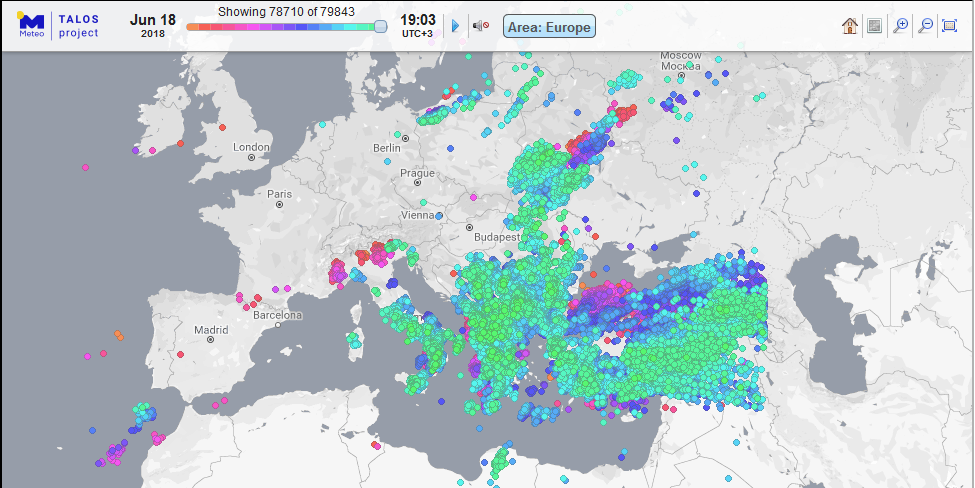Switch the map layer with the grid icon

874,26
